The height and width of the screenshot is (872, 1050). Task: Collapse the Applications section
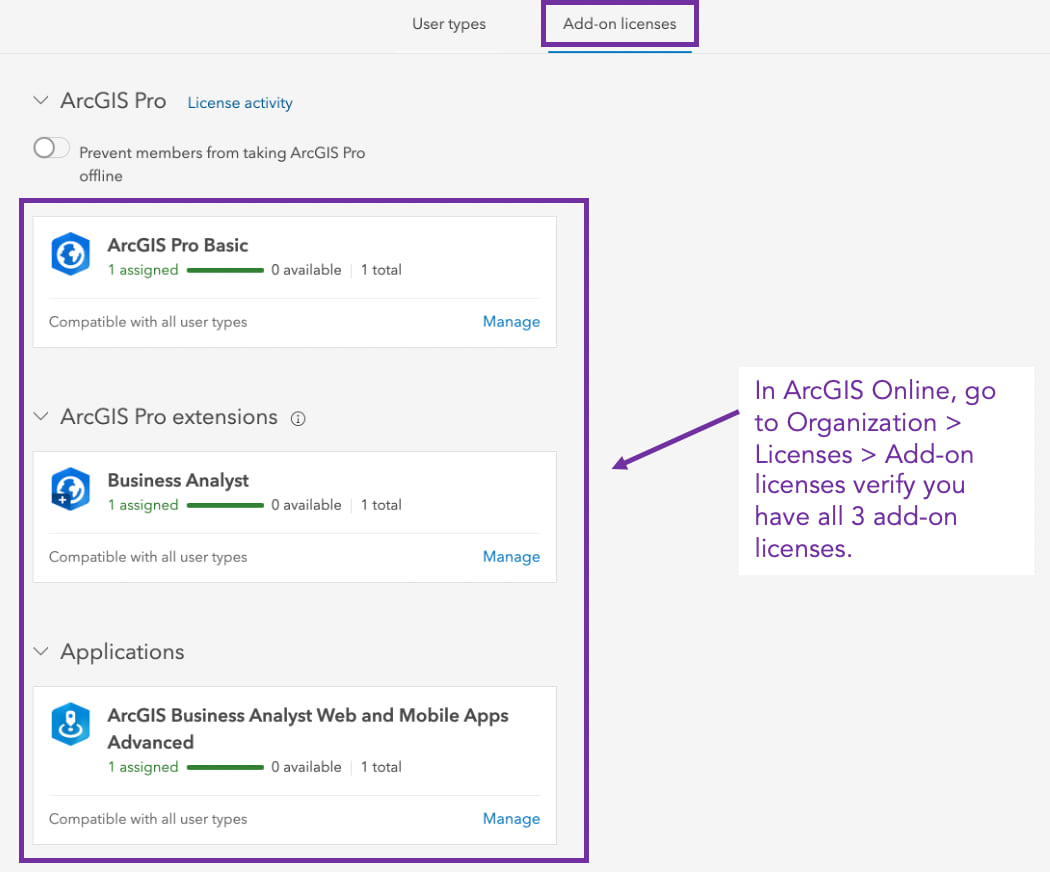(41, 651)
